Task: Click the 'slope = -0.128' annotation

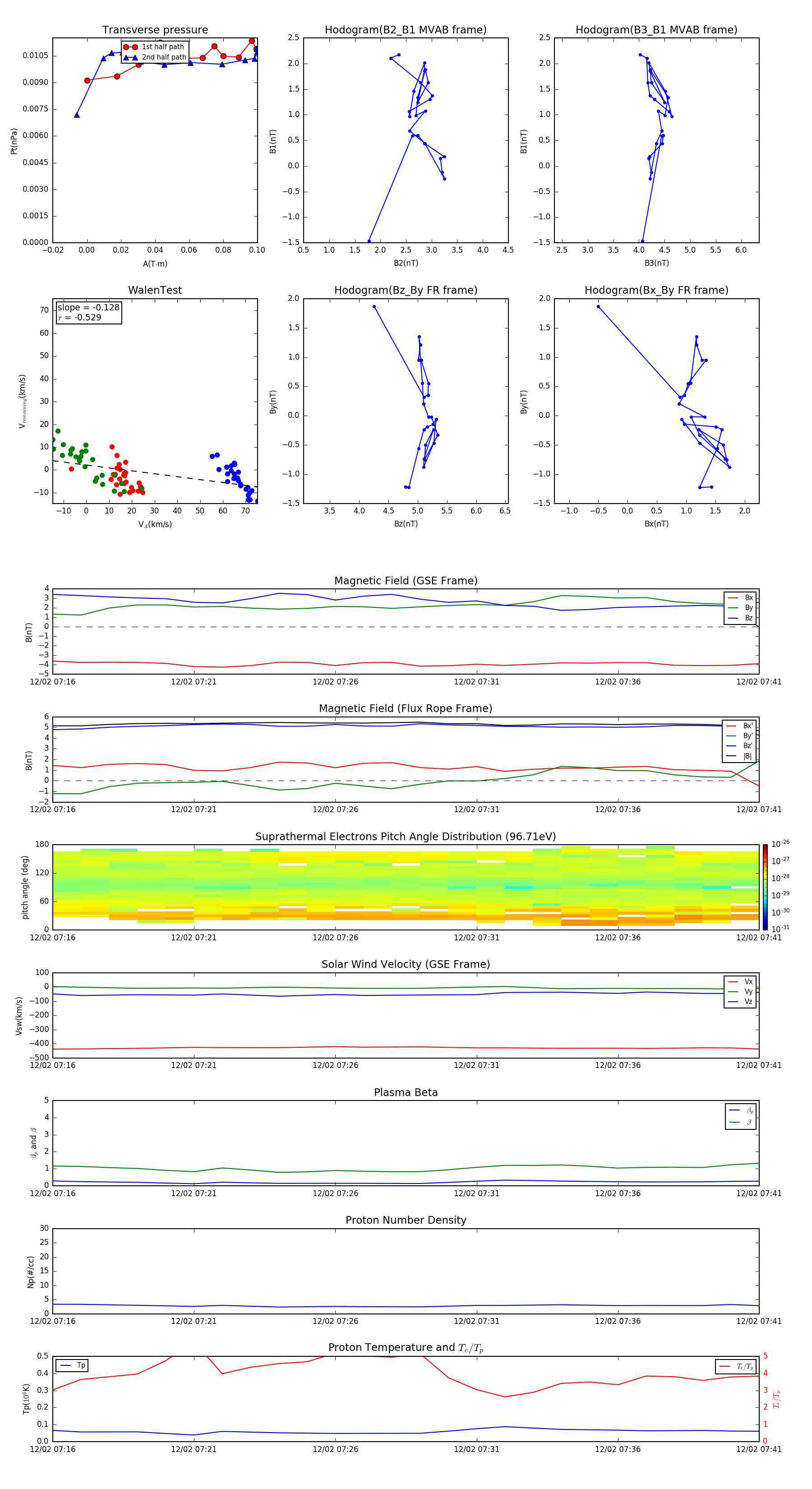Action: pyautogui.click(x=88, y=308)
